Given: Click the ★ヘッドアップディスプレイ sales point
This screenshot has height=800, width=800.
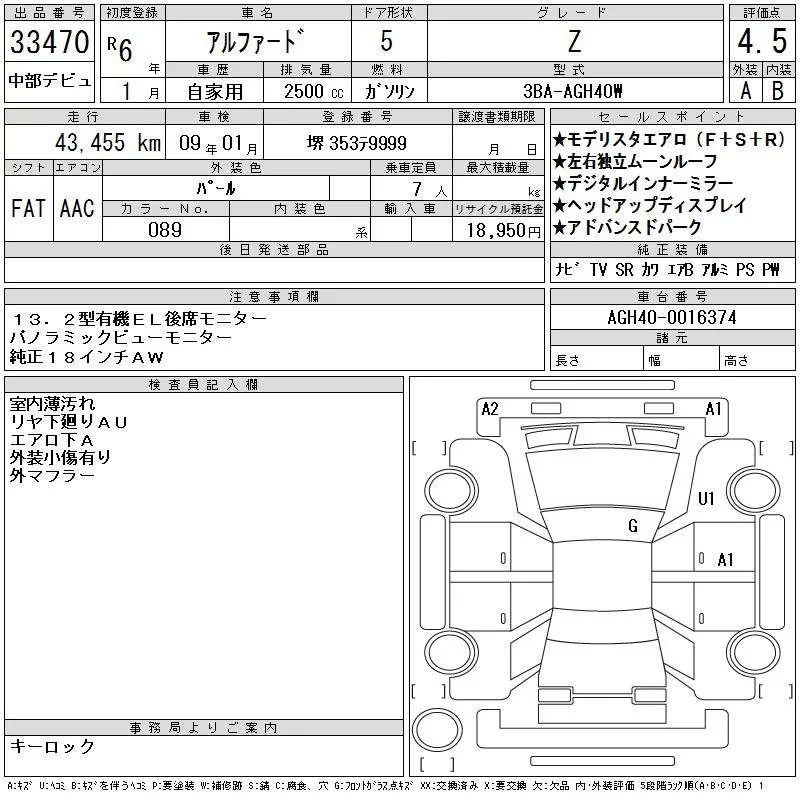Looking at the screenshot, I should (x=649, y=205).
